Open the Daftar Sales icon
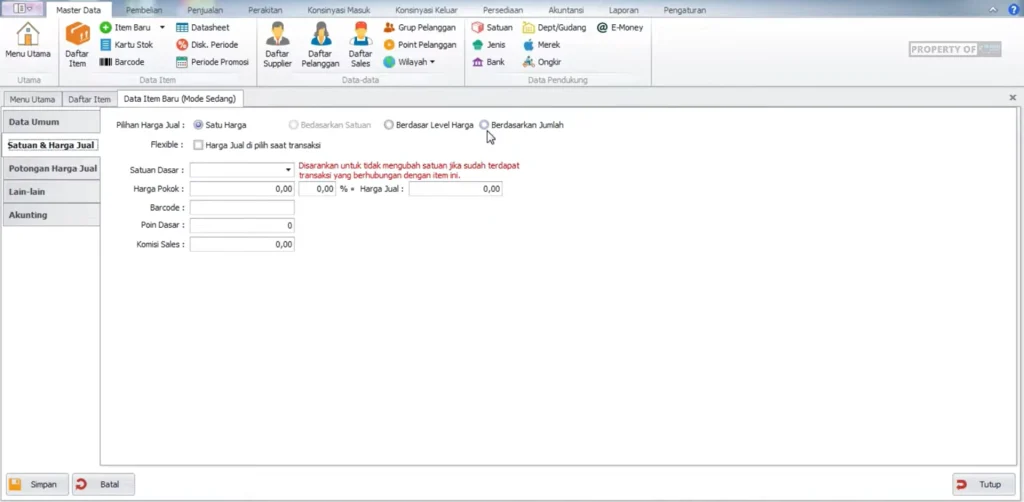 pyautogui.click(x=360, y=45)
